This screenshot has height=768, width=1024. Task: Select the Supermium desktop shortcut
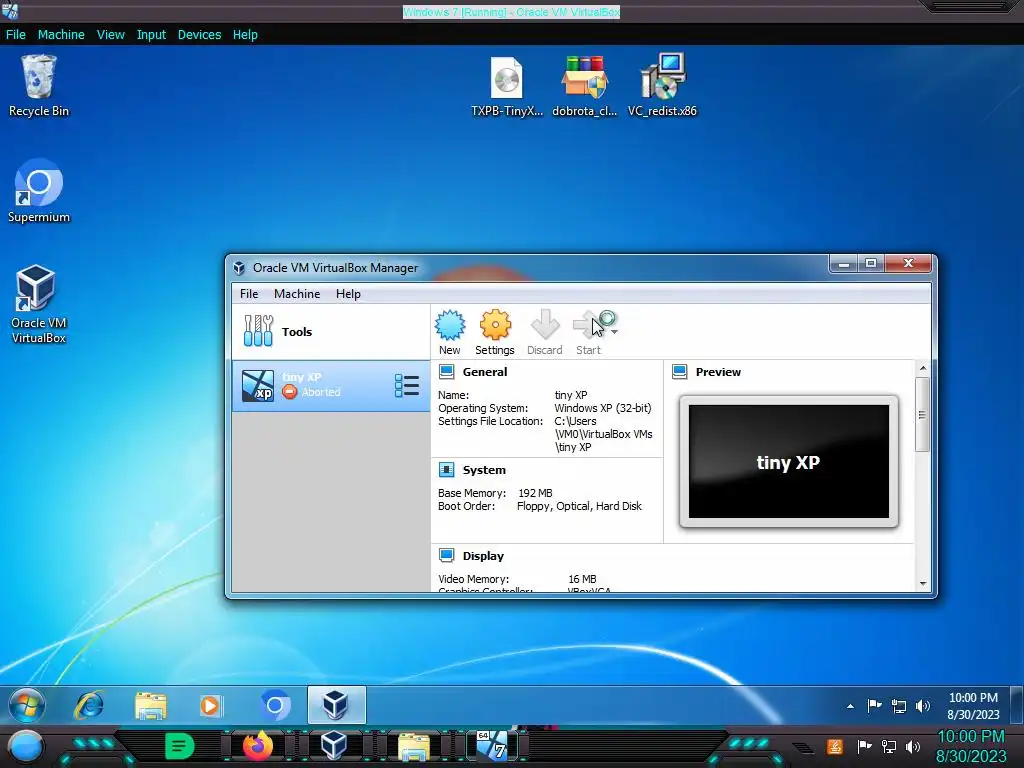tap(39, 191)
